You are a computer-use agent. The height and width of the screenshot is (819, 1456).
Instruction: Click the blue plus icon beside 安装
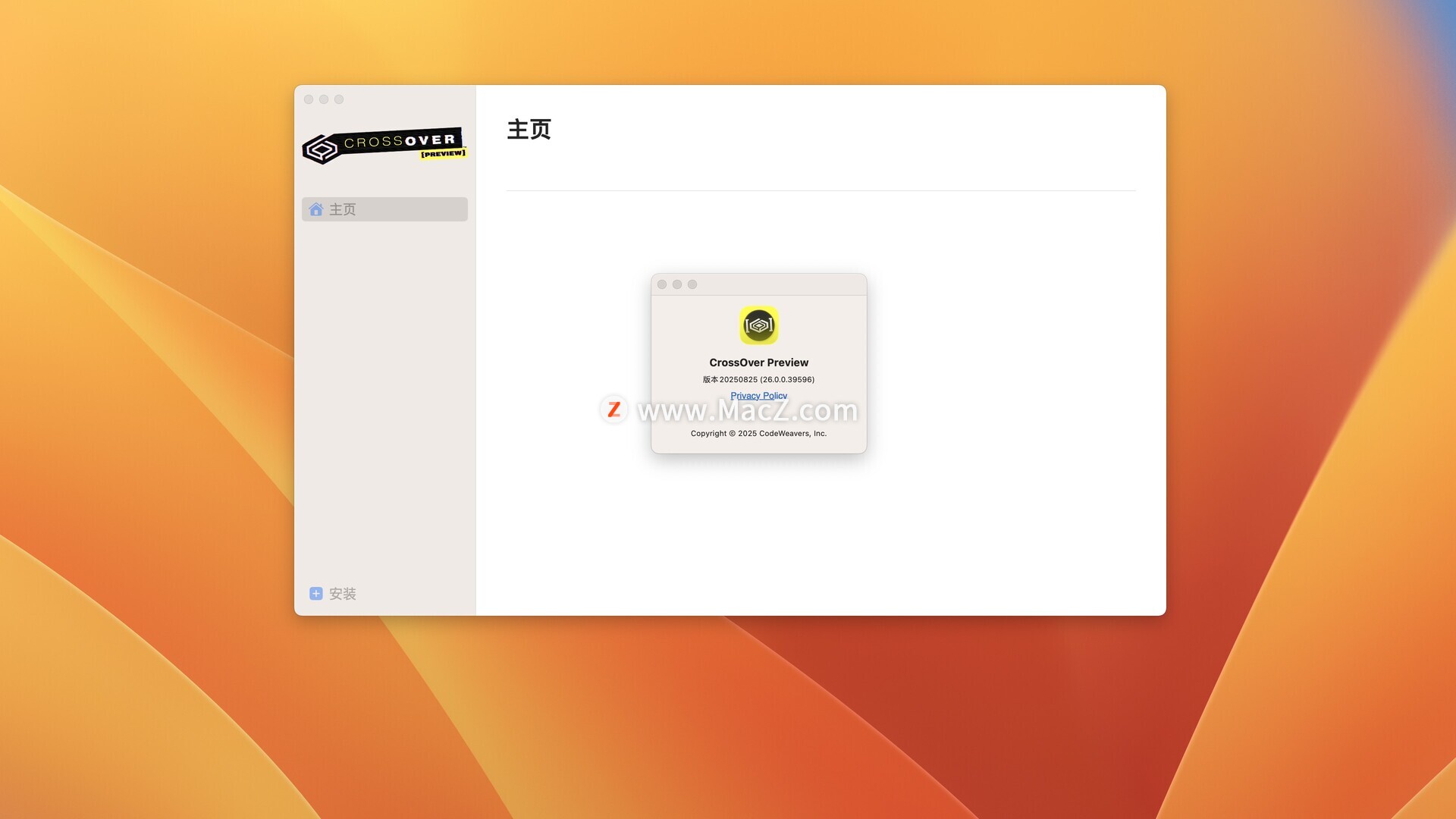316,594
